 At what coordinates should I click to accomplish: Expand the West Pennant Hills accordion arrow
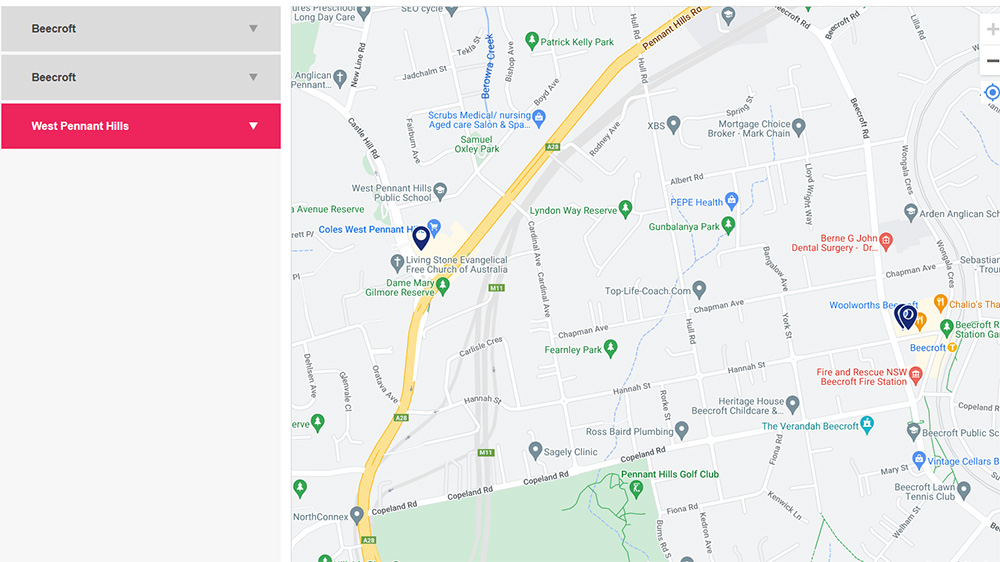click(253, 126)
